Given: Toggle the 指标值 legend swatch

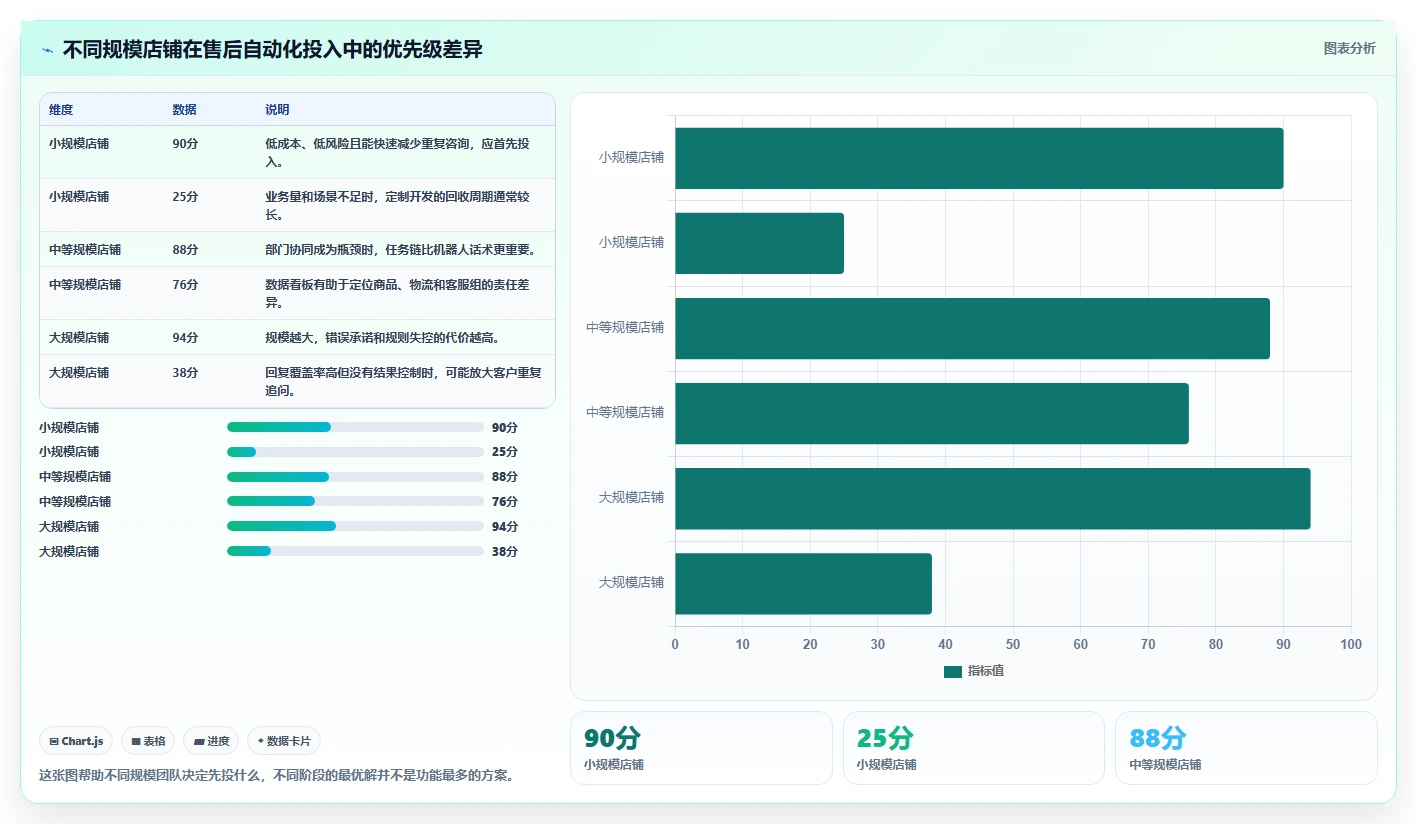Looking at the screenshot, I should (953, 671).
